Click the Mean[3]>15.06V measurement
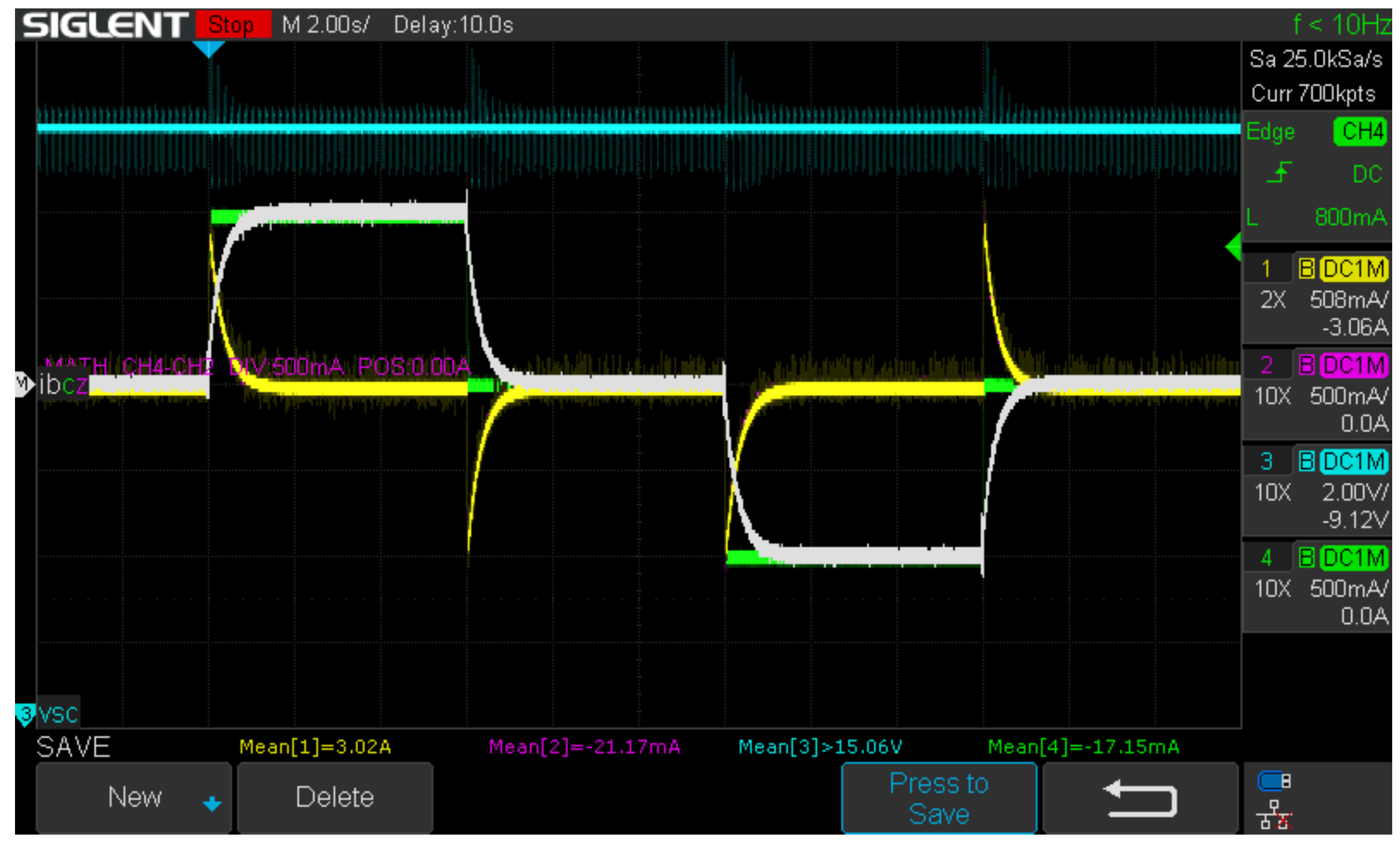Screen dimensions: 1400x849 click(820, 746)
